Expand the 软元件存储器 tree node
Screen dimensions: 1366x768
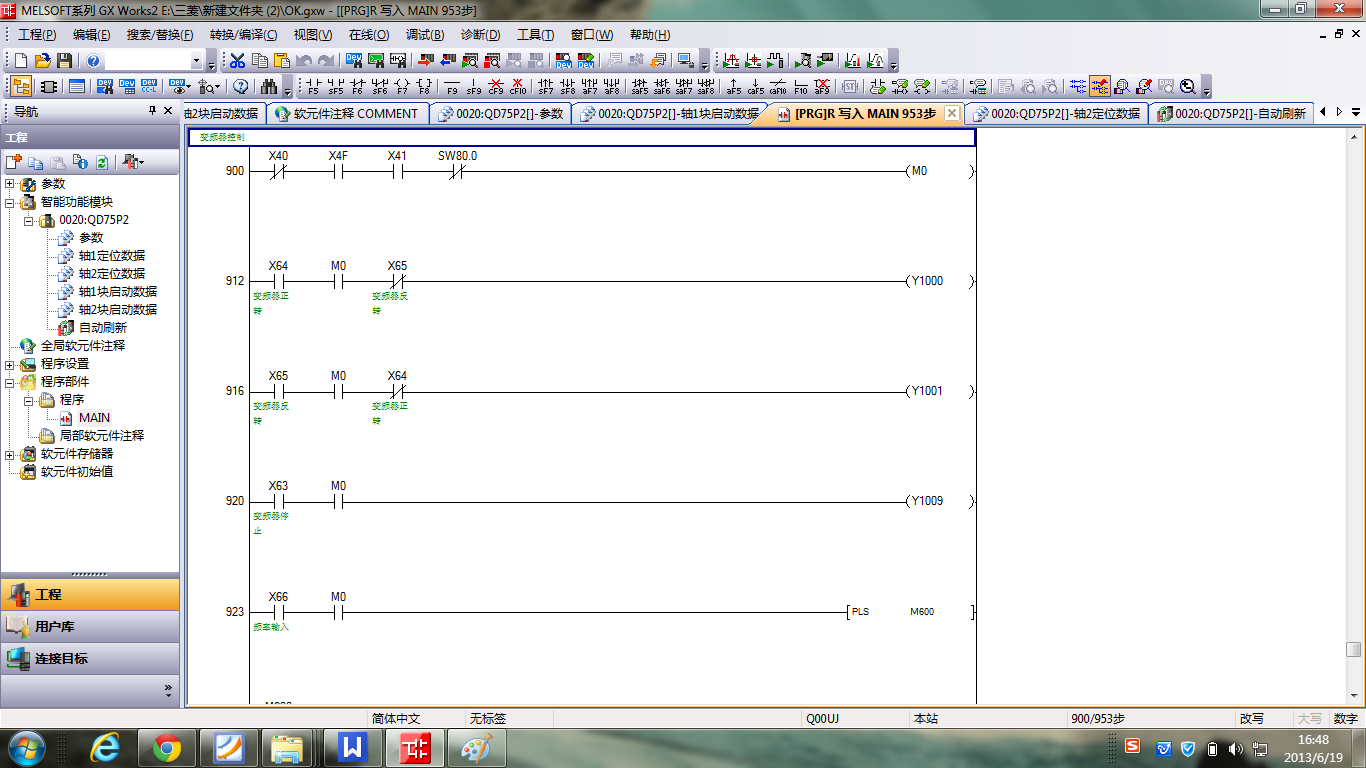coord(10,454)
